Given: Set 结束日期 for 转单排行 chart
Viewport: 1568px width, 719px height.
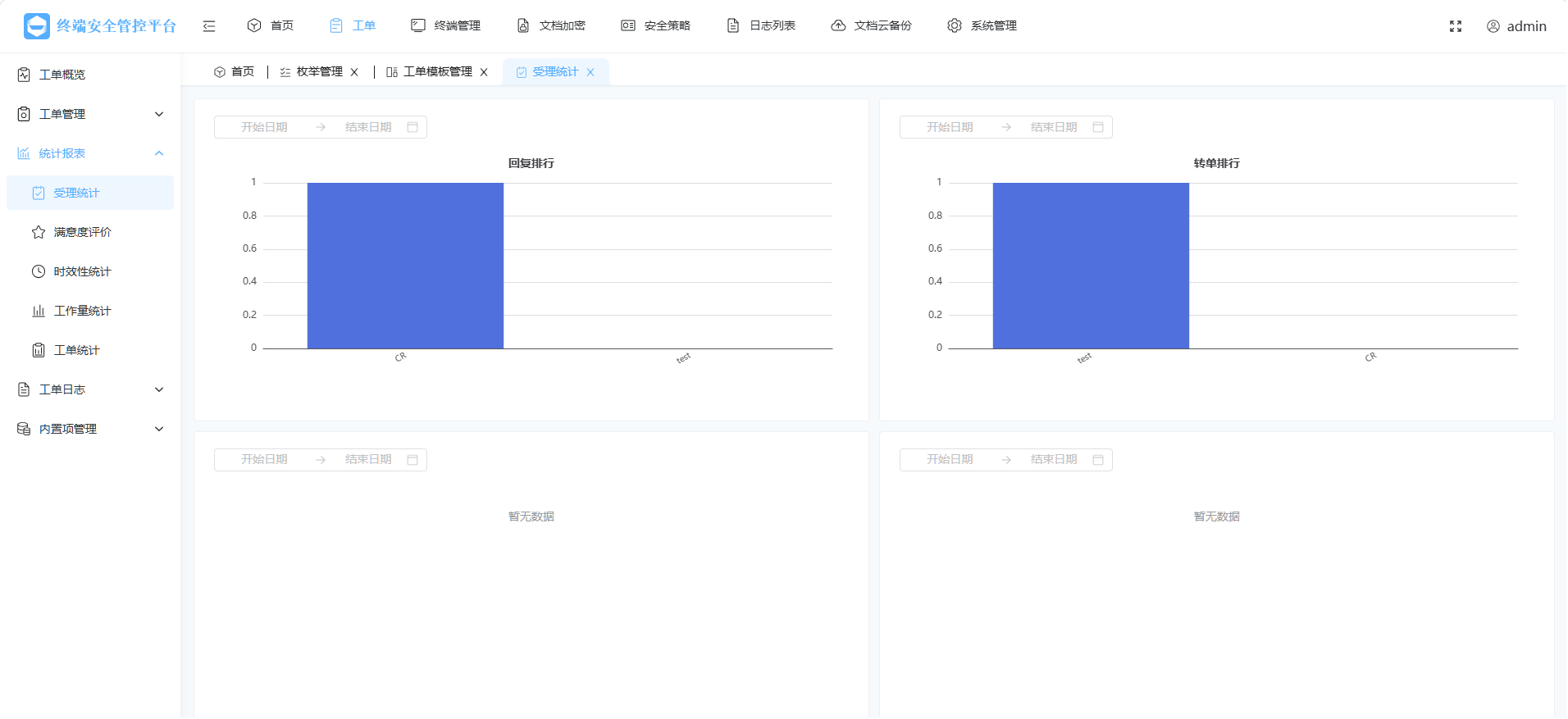Looking at the screenshot, I should tap(1054, 127).
